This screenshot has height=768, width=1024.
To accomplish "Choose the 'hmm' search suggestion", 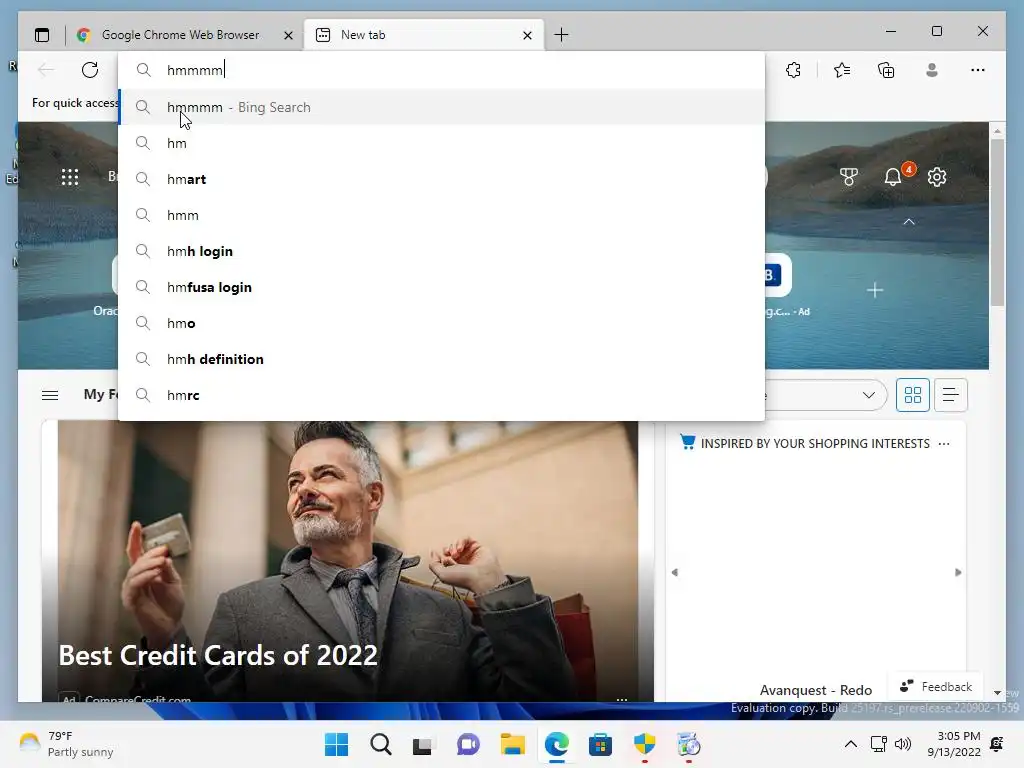I will [441, 215].
